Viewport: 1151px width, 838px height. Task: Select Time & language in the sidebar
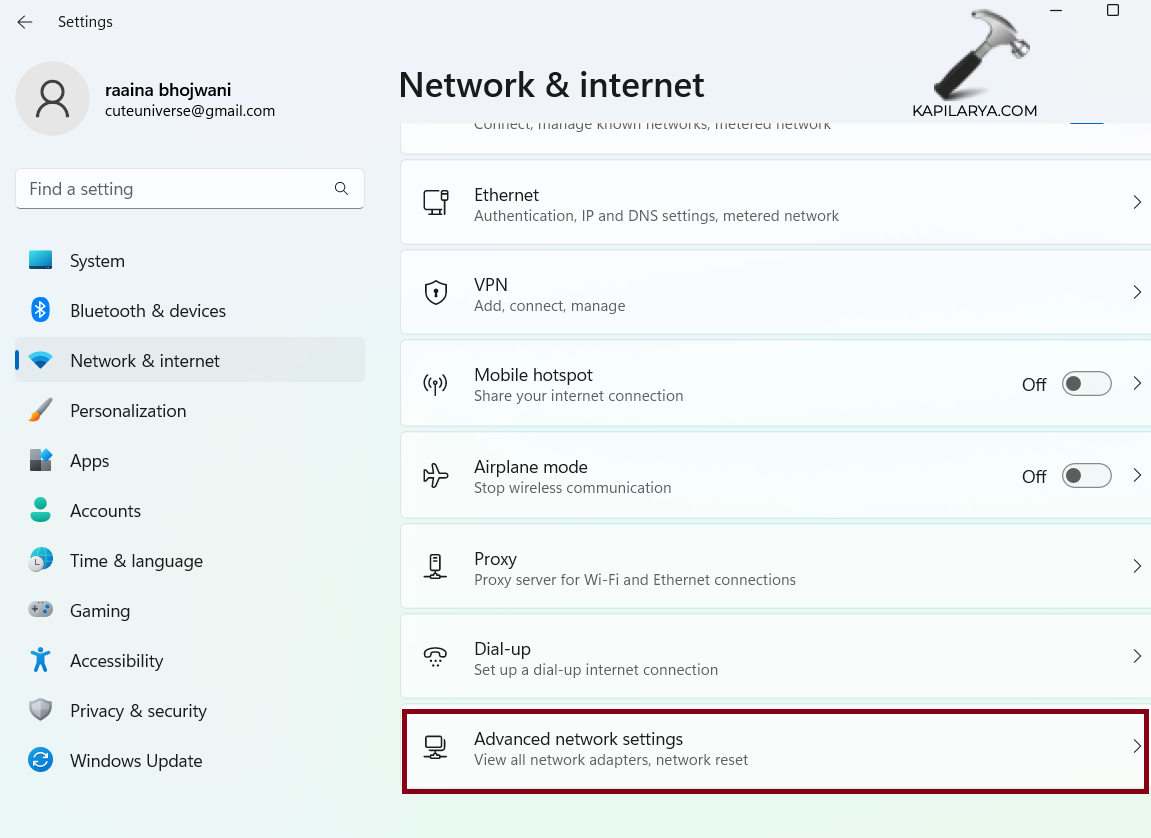(x=136, y=561)
